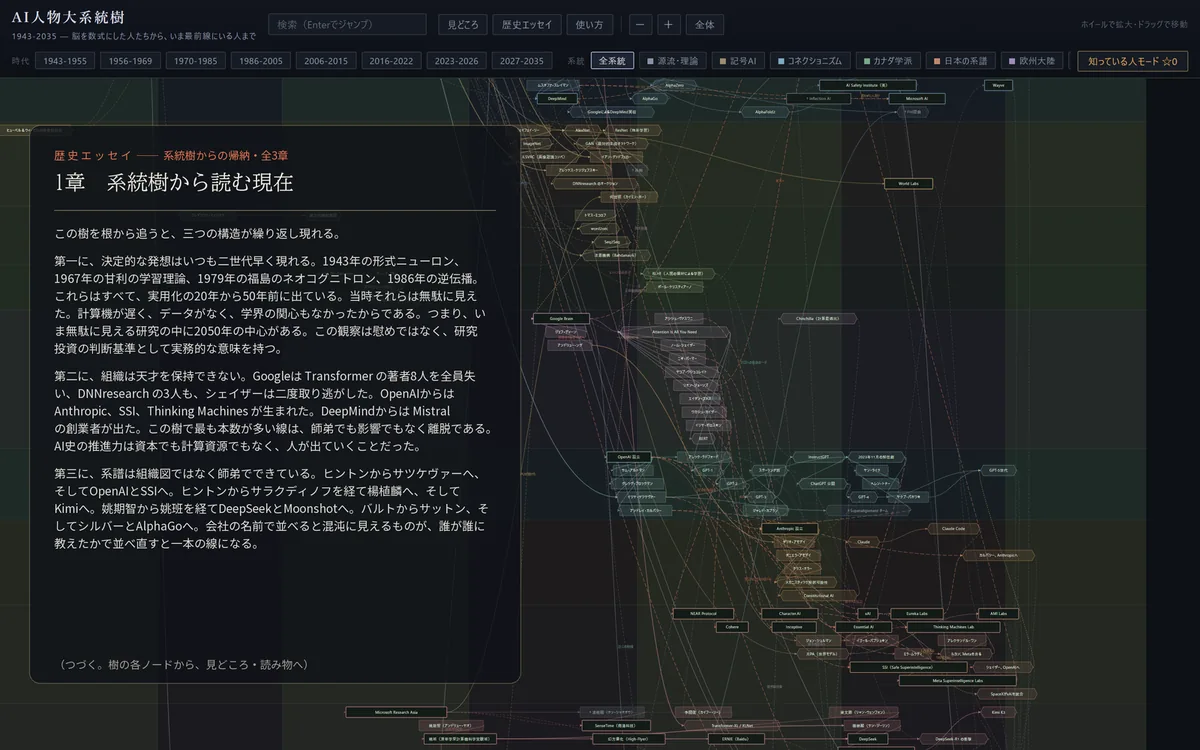The height and width of the screenshot is (750, 1200).
Task: Filter by コネクショニズム lineage
Action: (x=812, y=61)
